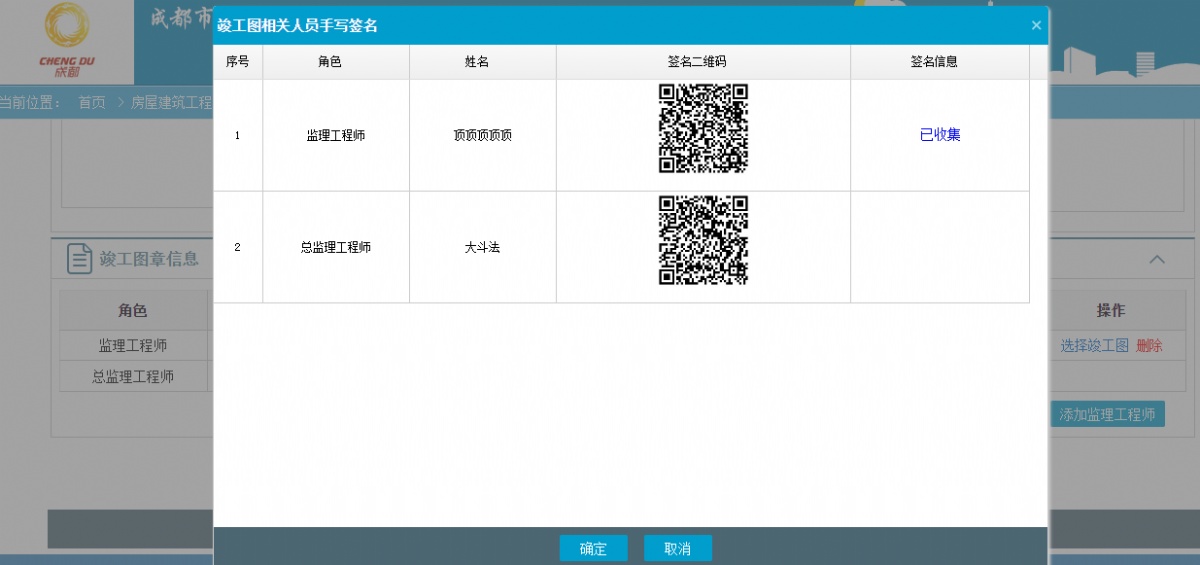
Task: Collapse the 竣工图章信息 section chevron
Action: 1157,259
